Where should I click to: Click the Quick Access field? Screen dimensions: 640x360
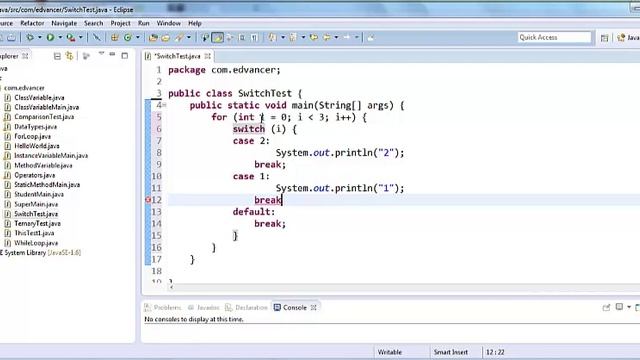click(554, 38)
